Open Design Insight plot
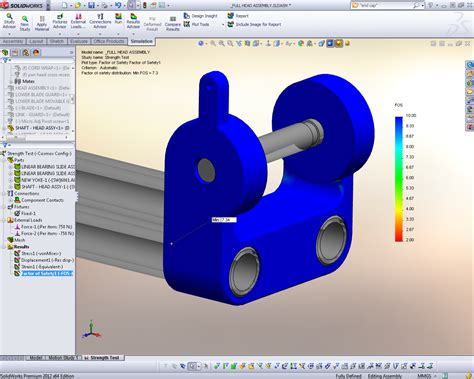 pos(200,16)
